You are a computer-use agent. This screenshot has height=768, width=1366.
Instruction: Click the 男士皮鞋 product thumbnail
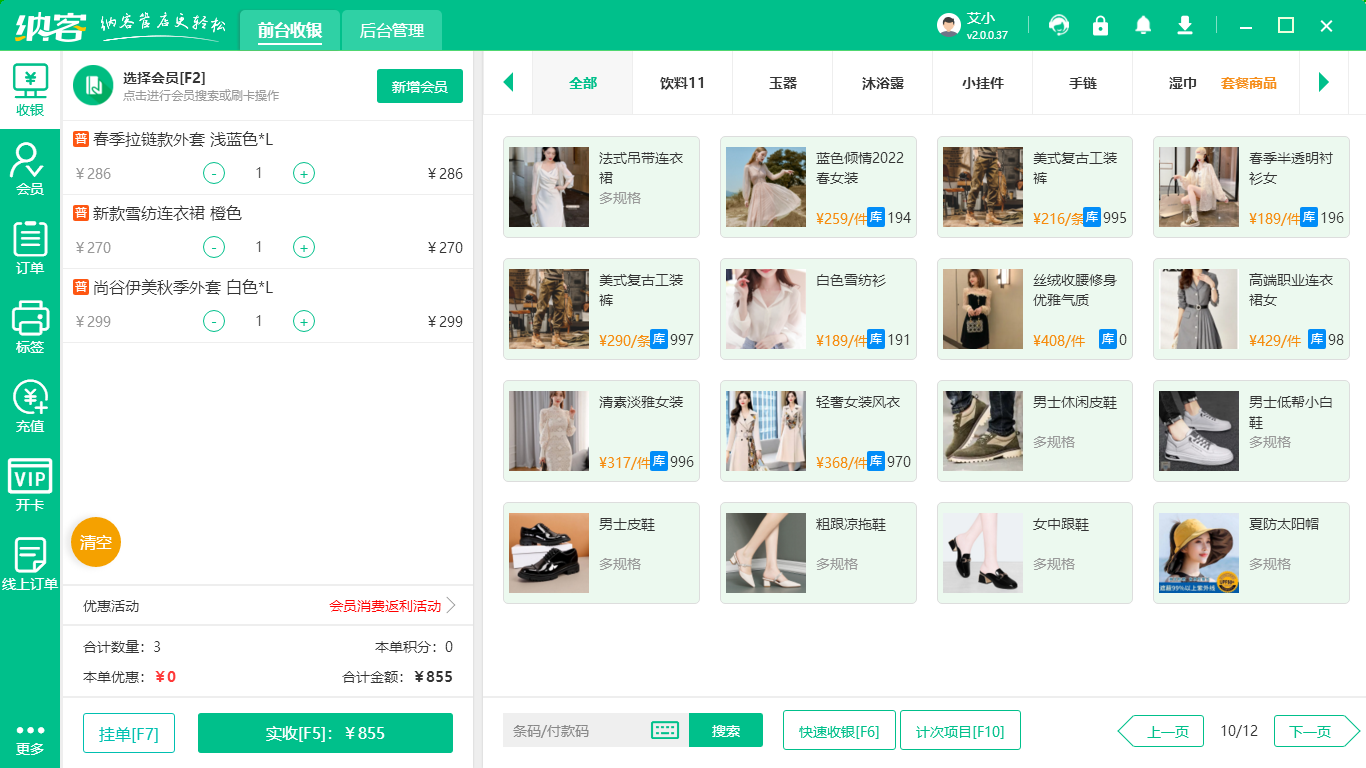[549, 553]
